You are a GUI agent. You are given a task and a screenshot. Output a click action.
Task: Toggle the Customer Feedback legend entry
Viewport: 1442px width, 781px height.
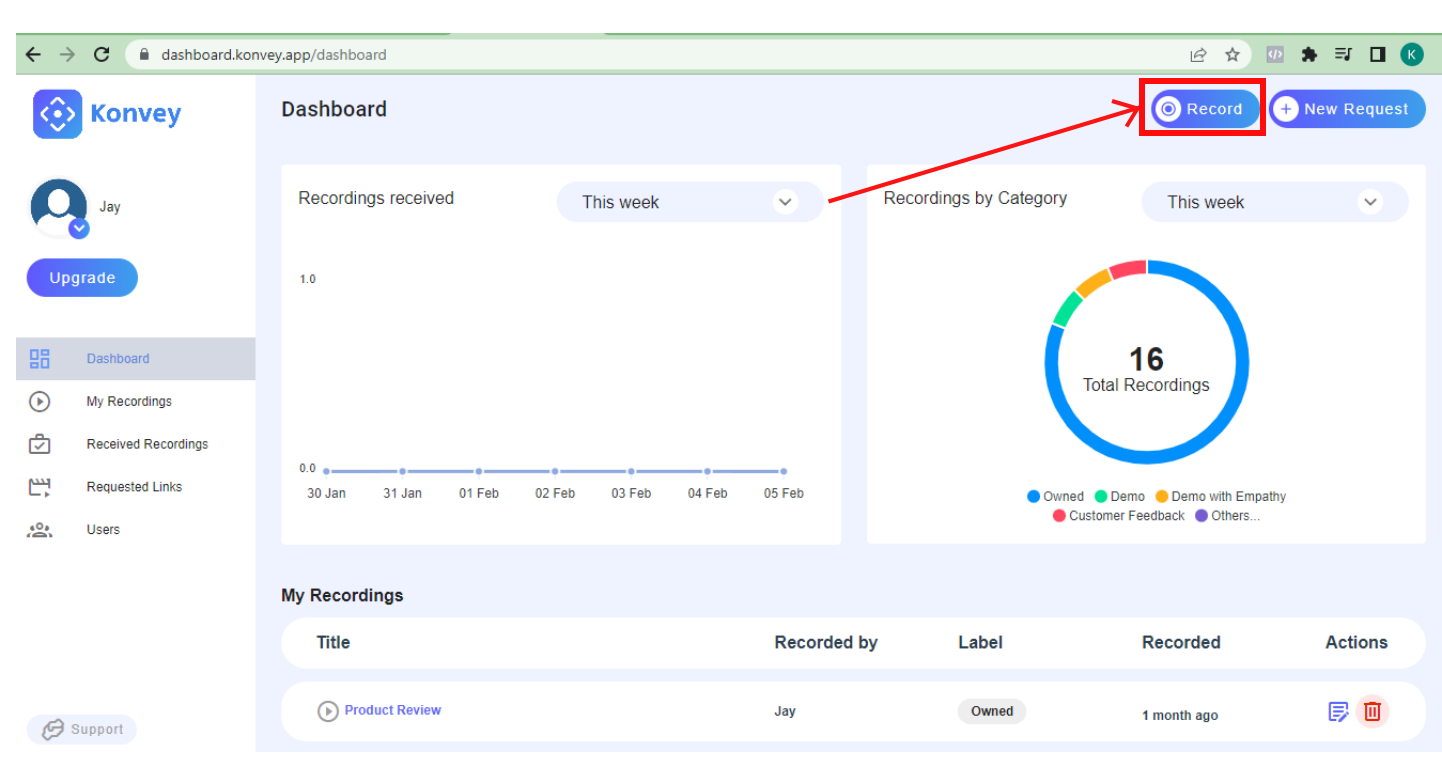point(1118,516)
